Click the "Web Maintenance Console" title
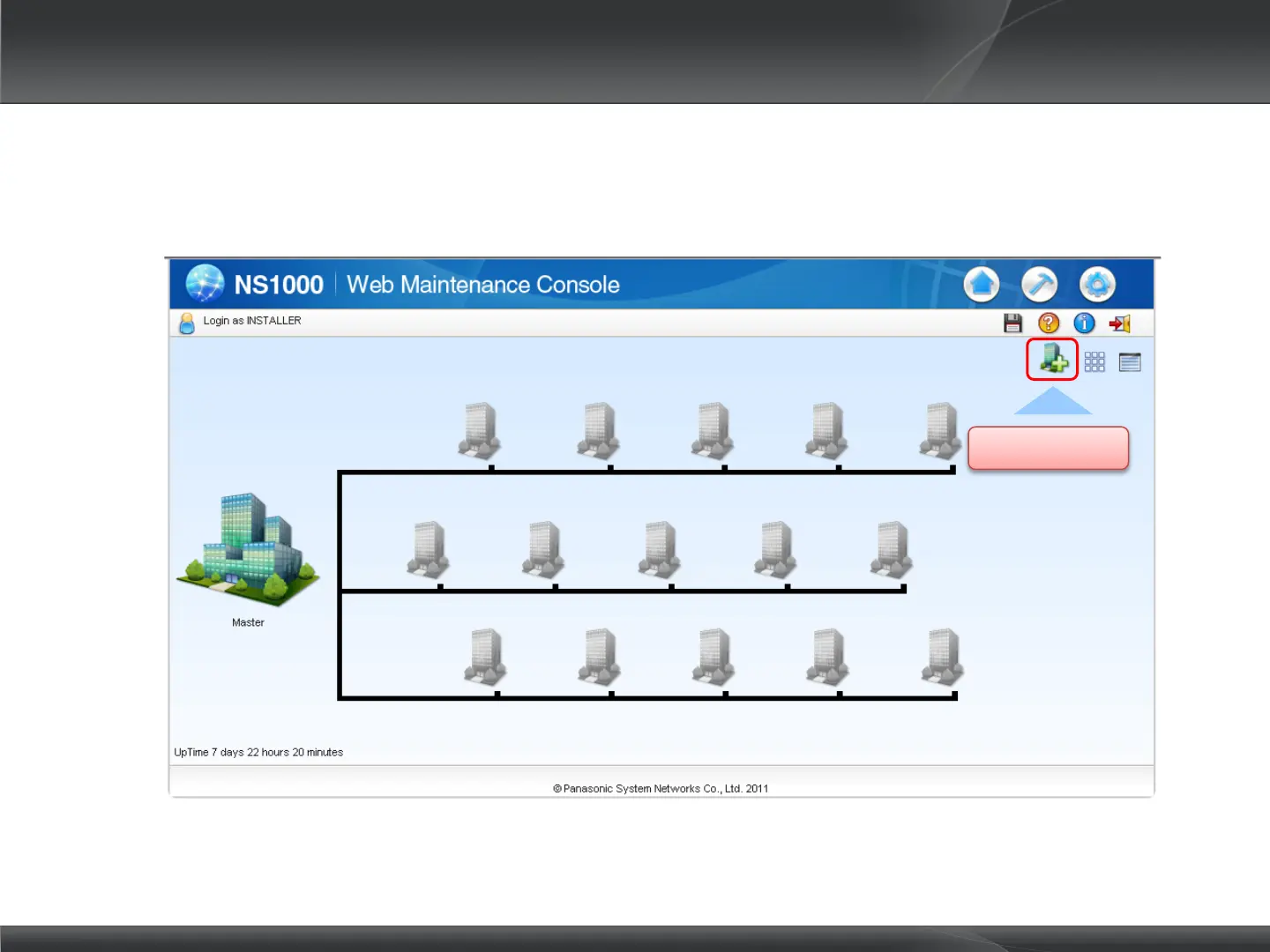This screenshot has height=952, width=1270. tap(483, 285)
